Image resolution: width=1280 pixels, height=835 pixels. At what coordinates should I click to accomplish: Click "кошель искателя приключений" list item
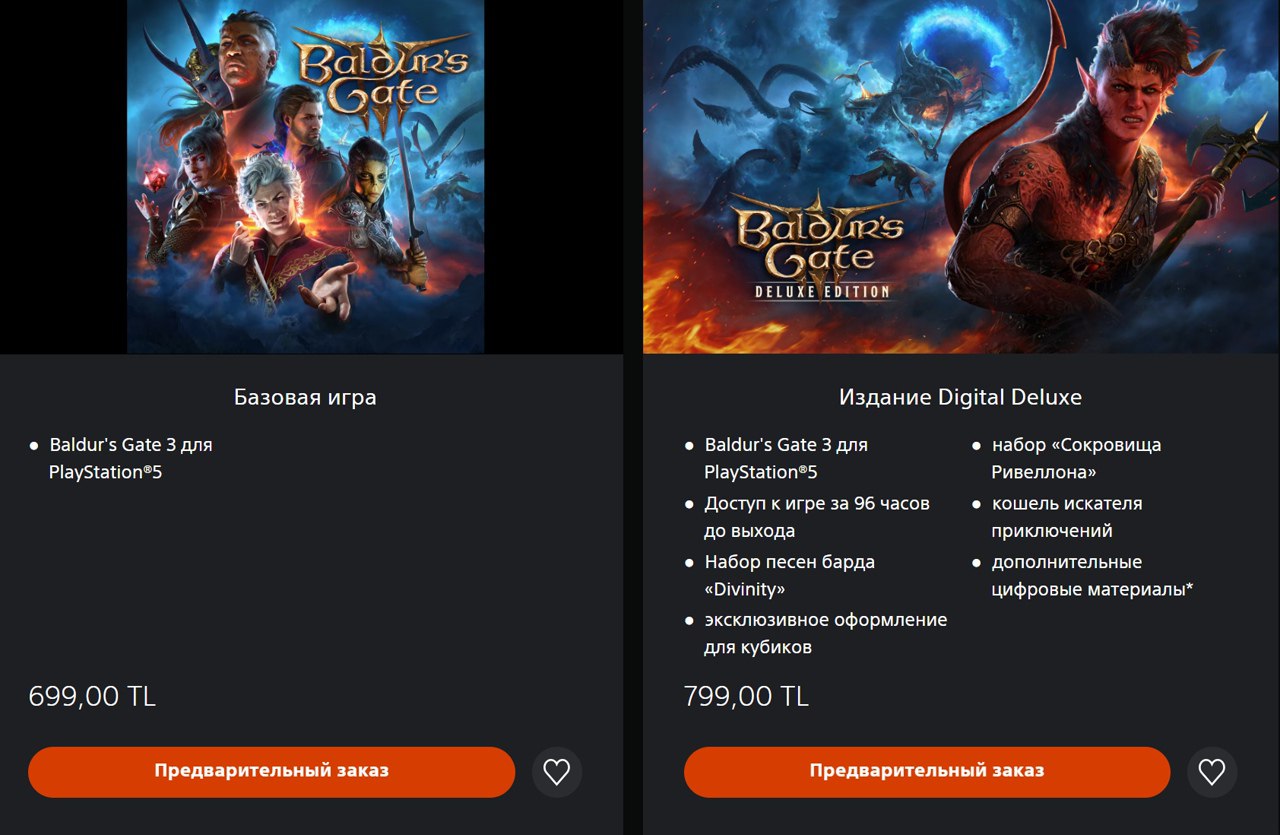click(x=1066, y=517)
